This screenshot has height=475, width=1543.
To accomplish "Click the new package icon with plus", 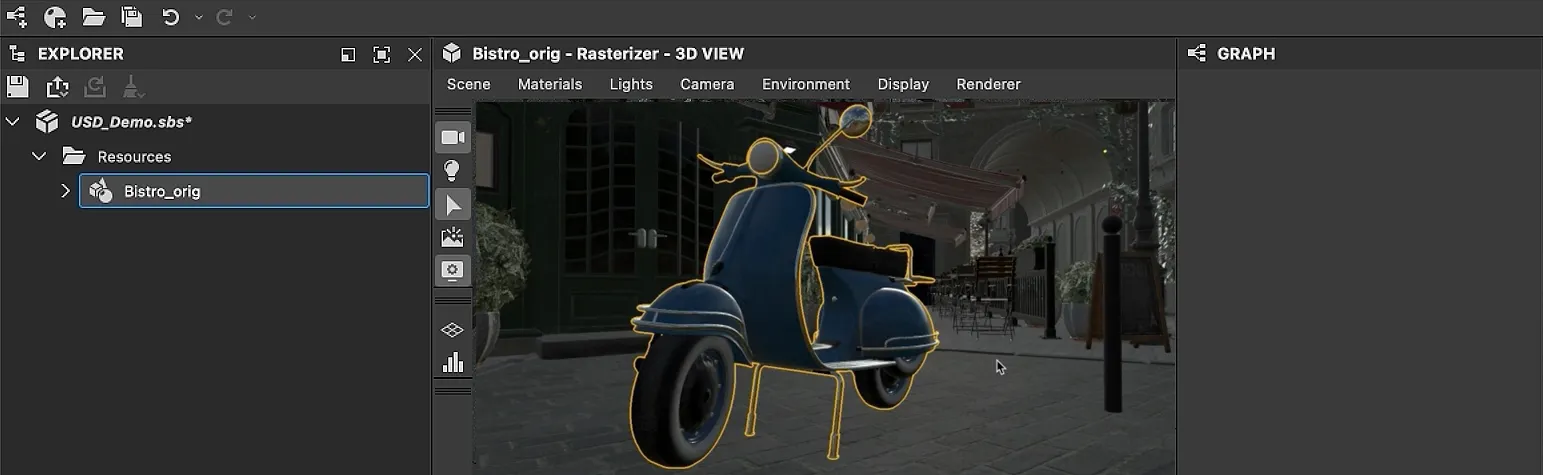I will (55, 17).
